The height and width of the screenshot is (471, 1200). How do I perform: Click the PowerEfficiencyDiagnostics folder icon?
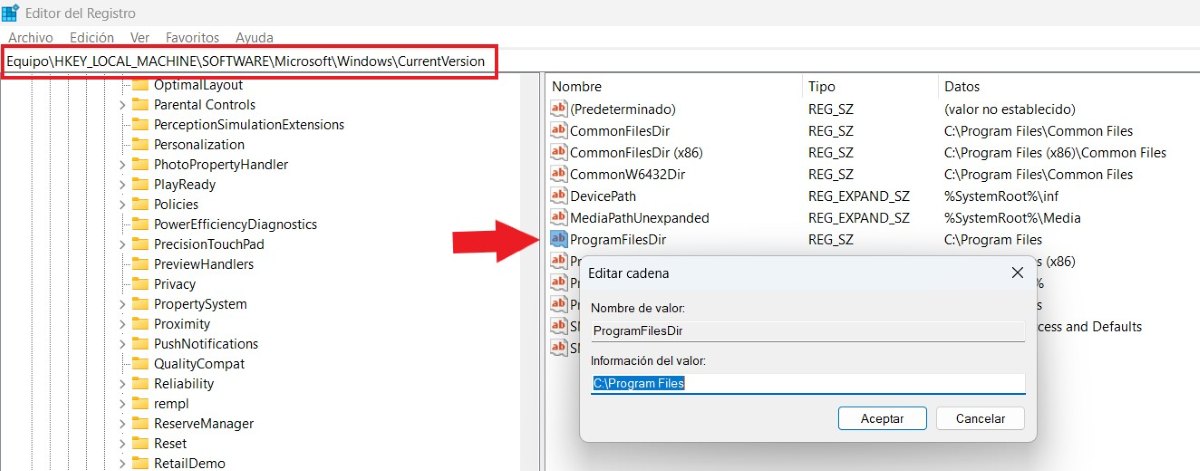(x=140, y=225)
